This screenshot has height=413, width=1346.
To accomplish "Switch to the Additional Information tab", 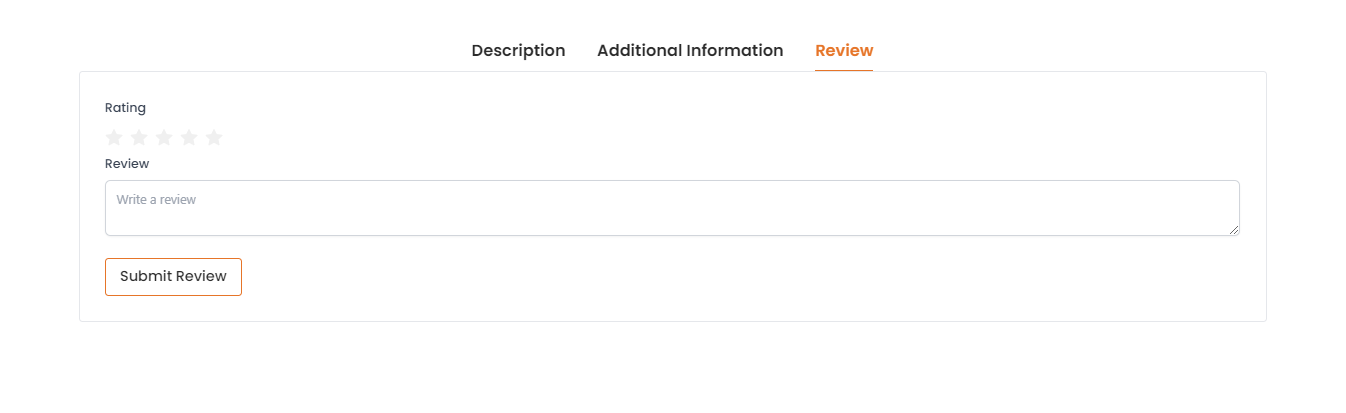I will (690, 50).
